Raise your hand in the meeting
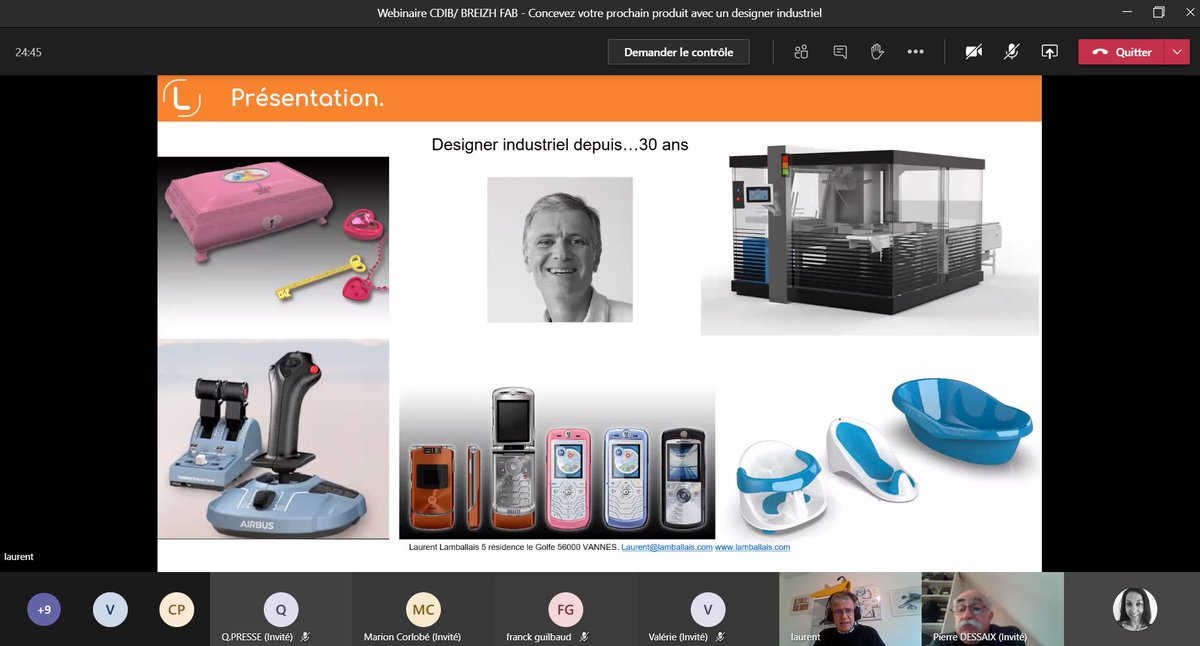Screen dimensions: 1200x646 pyautogui.click(x=877, y=52)
